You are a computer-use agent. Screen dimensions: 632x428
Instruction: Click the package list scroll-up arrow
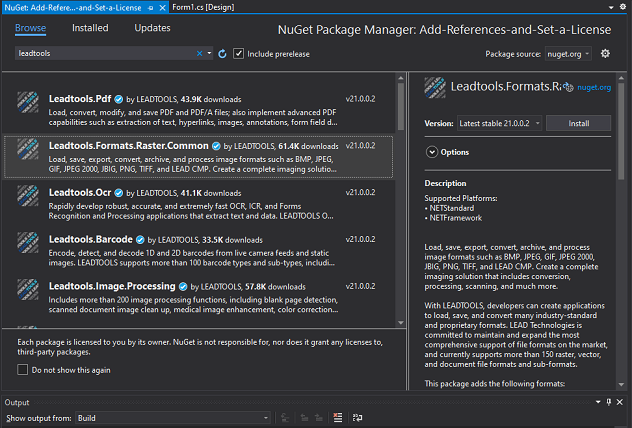[x=401, y=78]
